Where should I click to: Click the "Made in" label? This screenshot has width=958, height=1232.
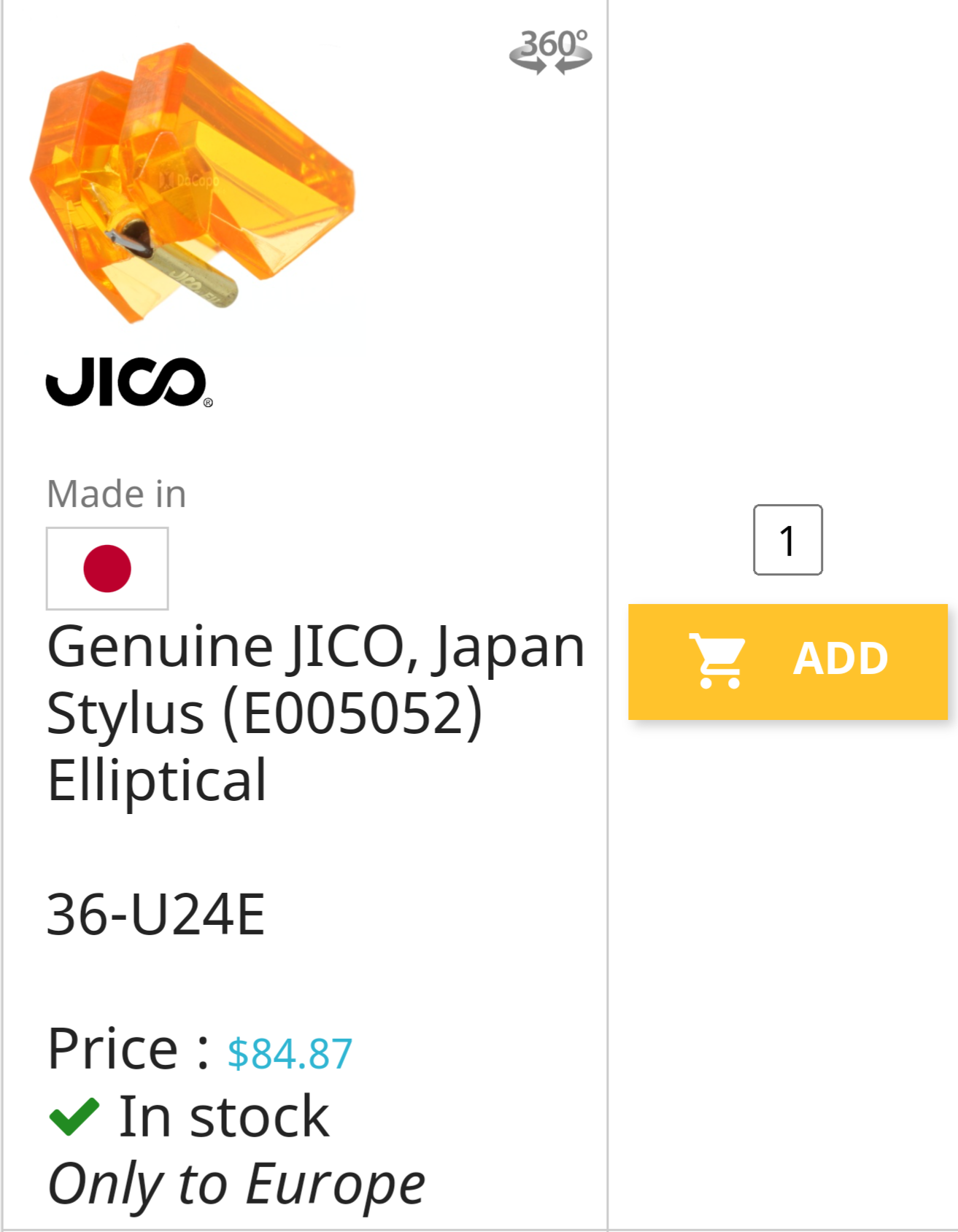click(x=117, y=494)
